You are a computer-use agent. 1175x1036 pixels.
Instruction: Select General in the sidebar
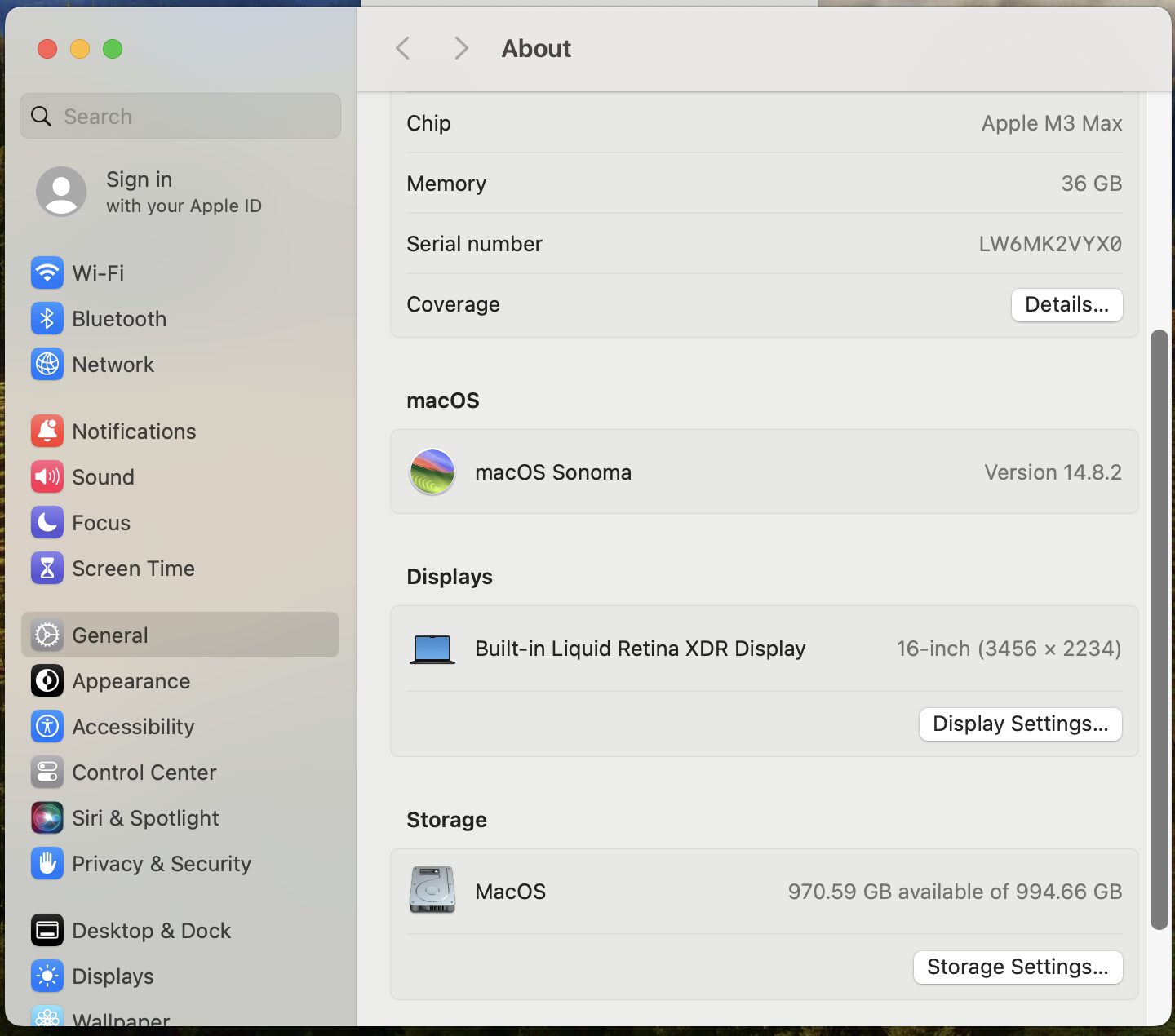(x=109, y=635)
